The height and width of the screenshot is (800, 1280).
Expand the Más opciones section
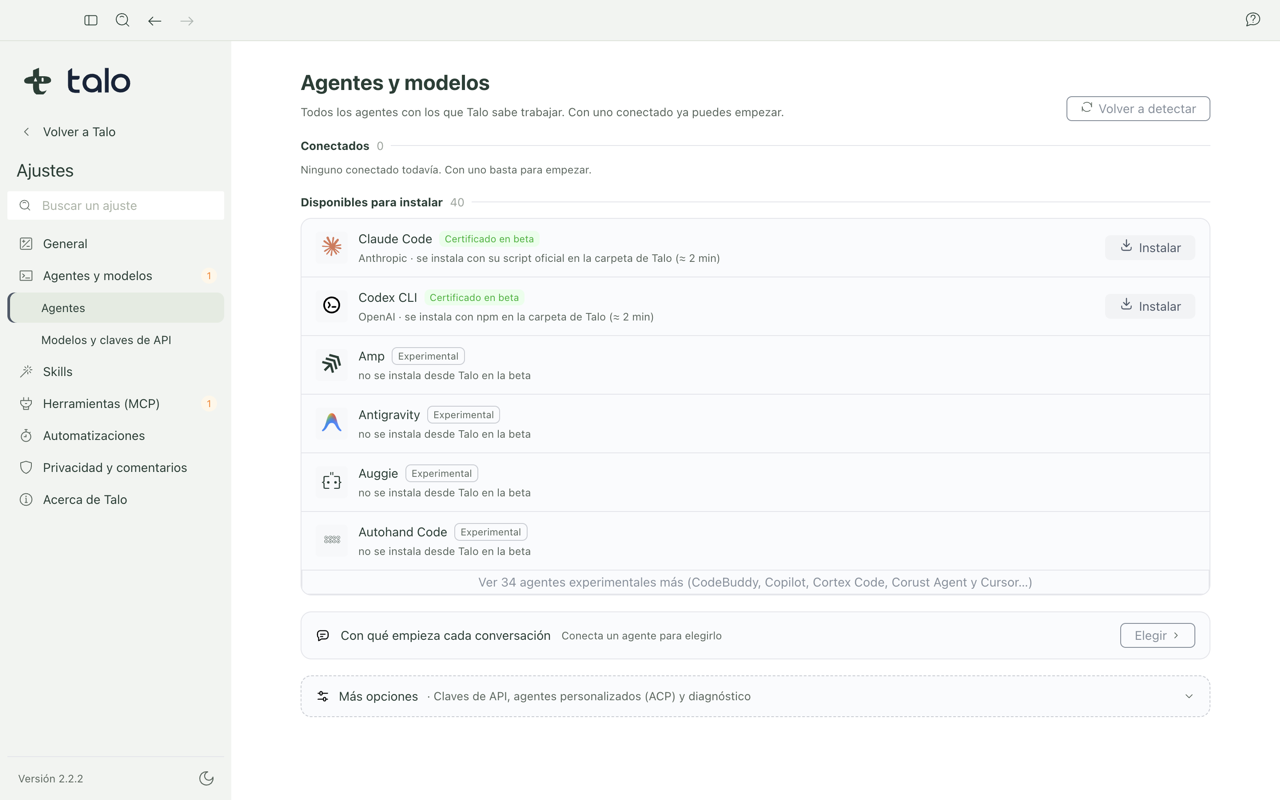(755, 696)
